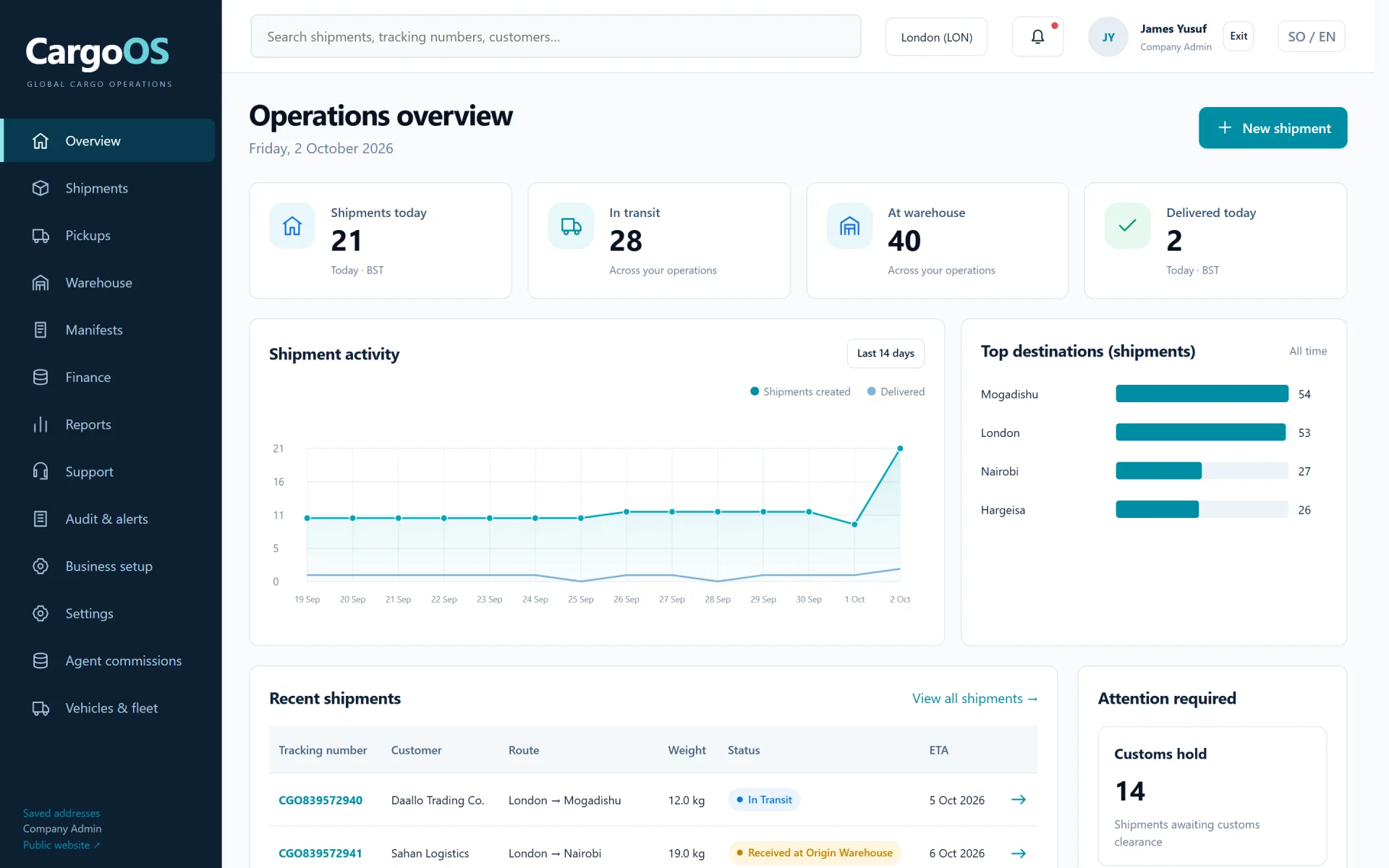Click the search shipments input field
This screenshot has height=868, width=1389.
pos(556,36)
